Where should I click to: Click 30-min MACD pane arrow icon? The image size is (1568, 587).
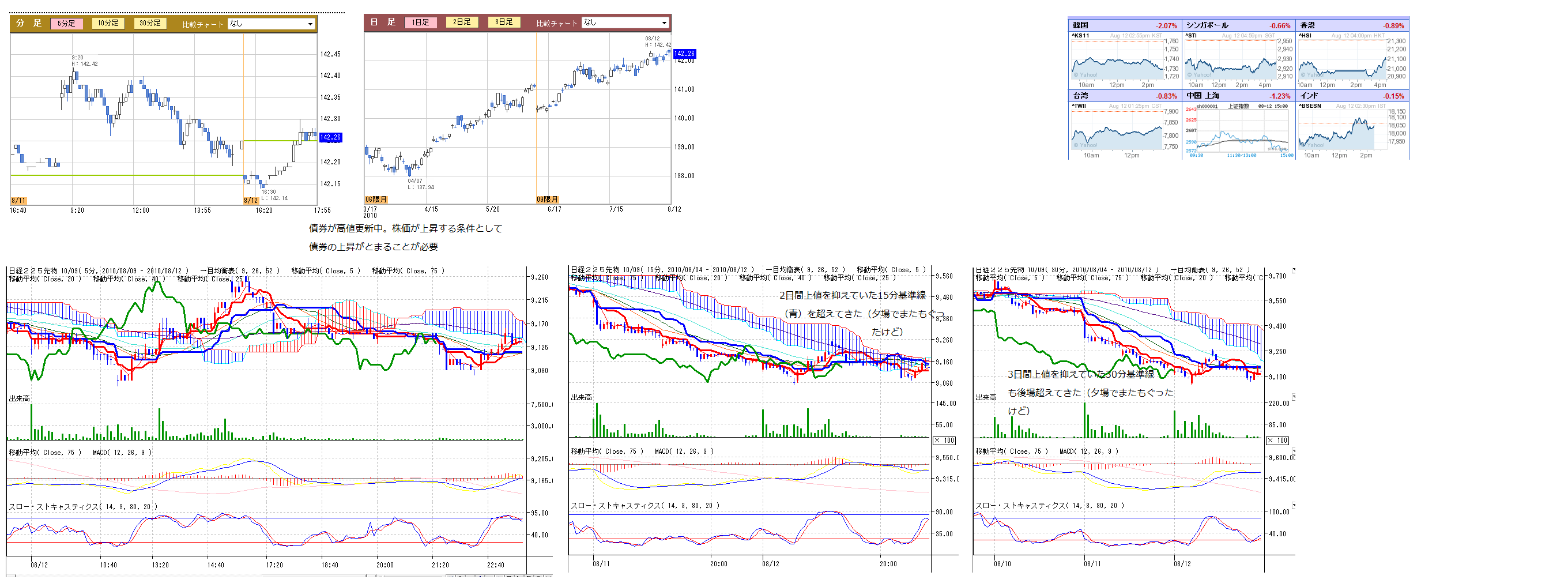tap(1293, 451)
